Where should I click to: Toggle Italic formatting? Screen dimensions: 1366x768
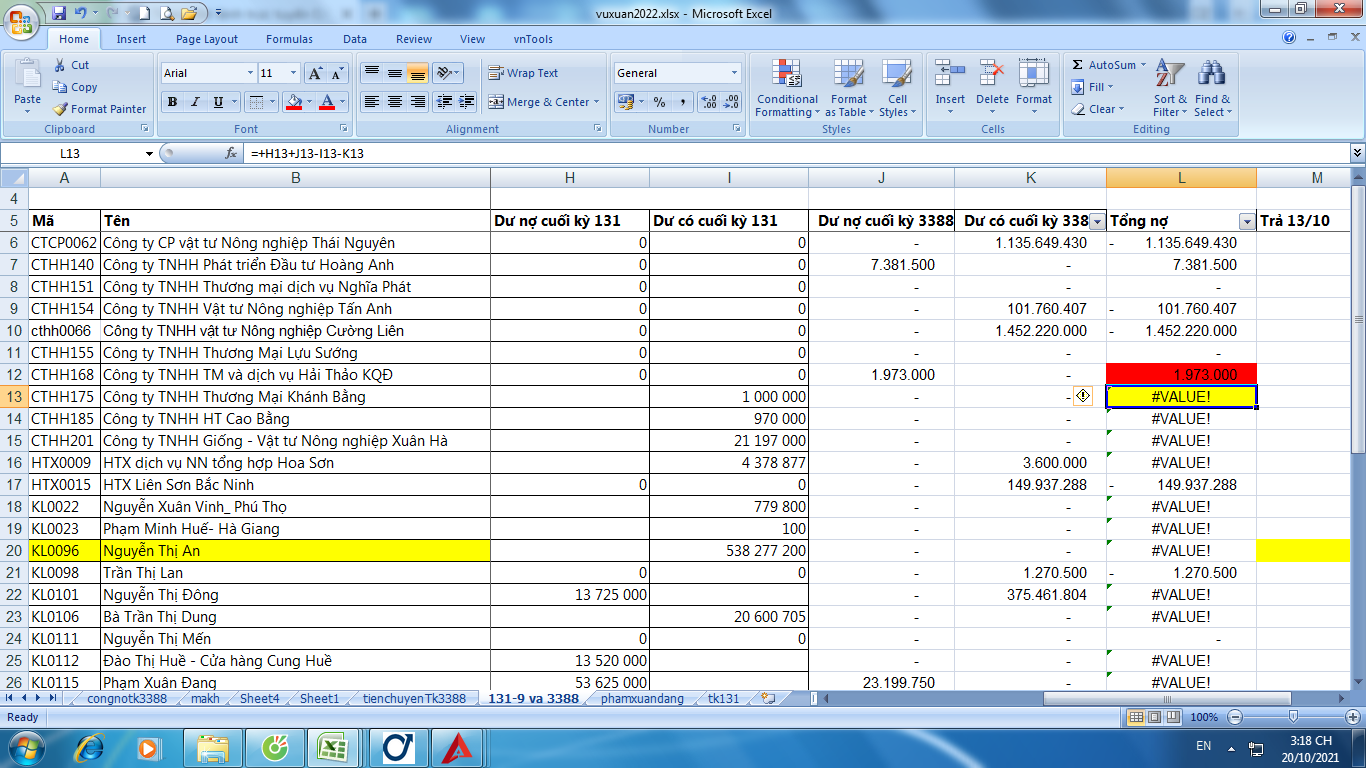pos(194,102)
